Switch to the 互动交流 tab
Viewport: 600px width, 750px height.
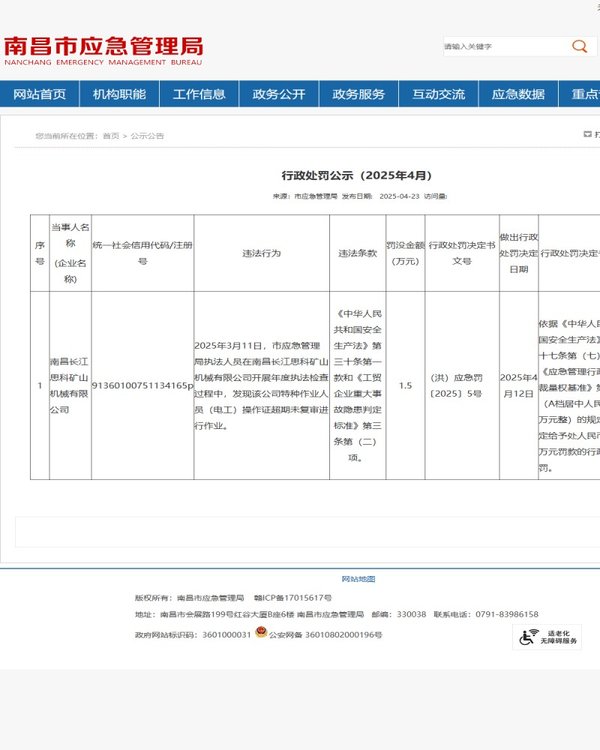coord(439,94)
